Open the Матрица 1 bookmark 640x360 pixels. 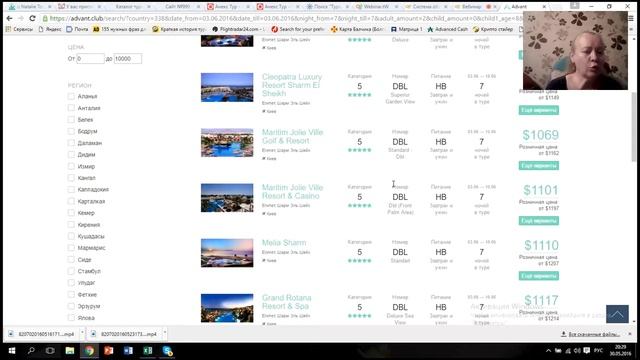coord(406,29)
